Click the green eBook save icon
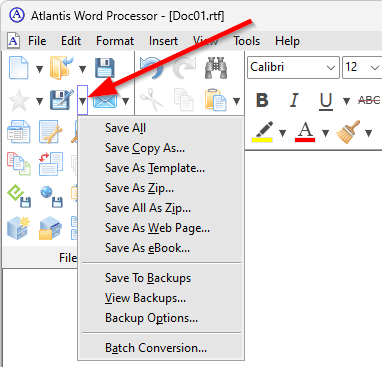 (x=19, y=196)
